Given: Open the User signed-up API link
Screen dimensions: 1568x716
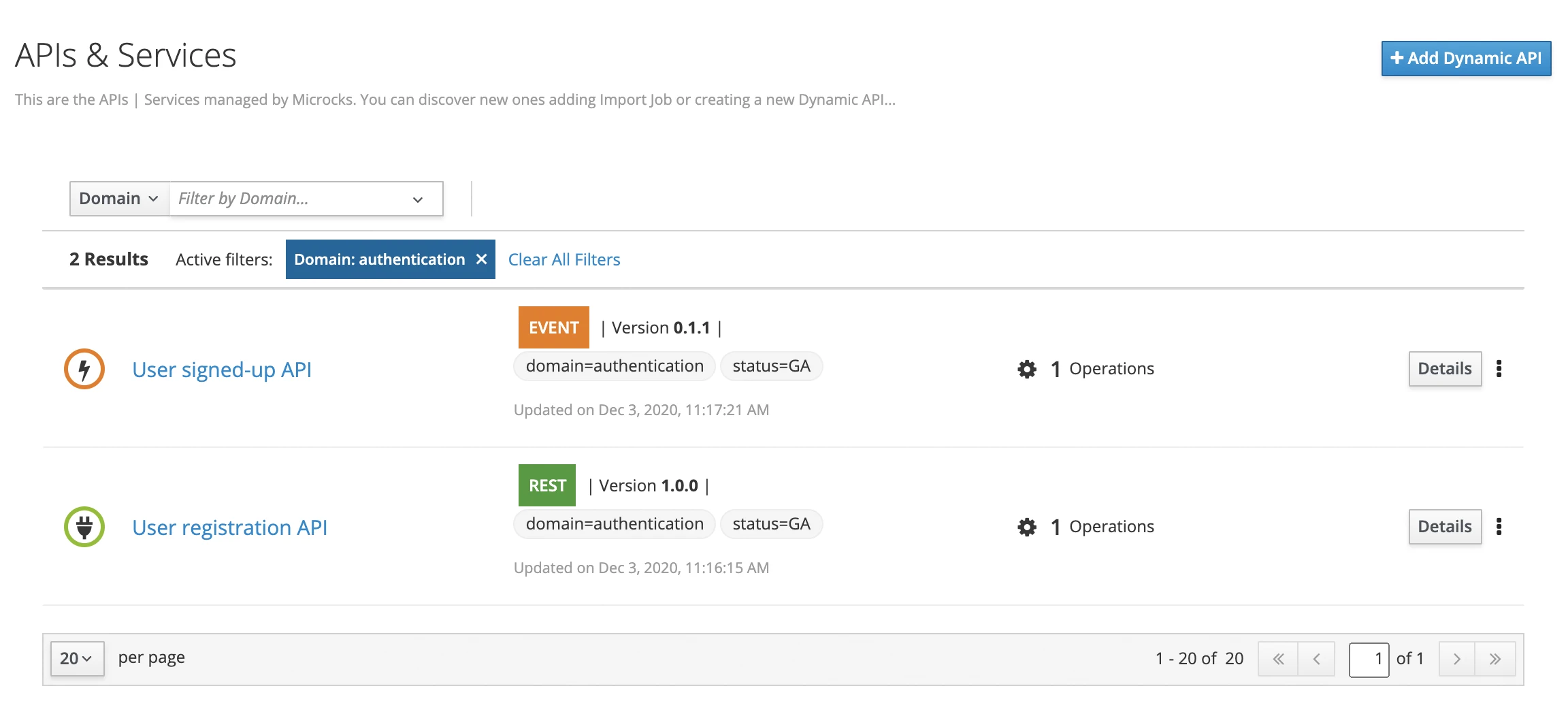Looking at the screenshot, I should [x=222, y=370].
